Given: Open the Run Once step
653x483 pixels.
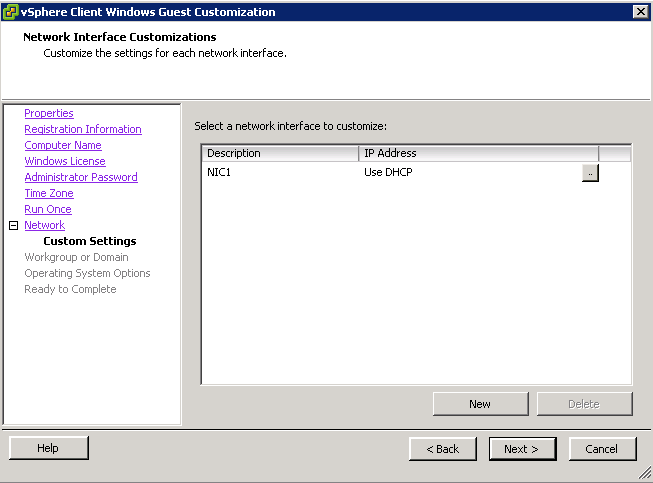Looking at the screenshot, I should 48,209.
